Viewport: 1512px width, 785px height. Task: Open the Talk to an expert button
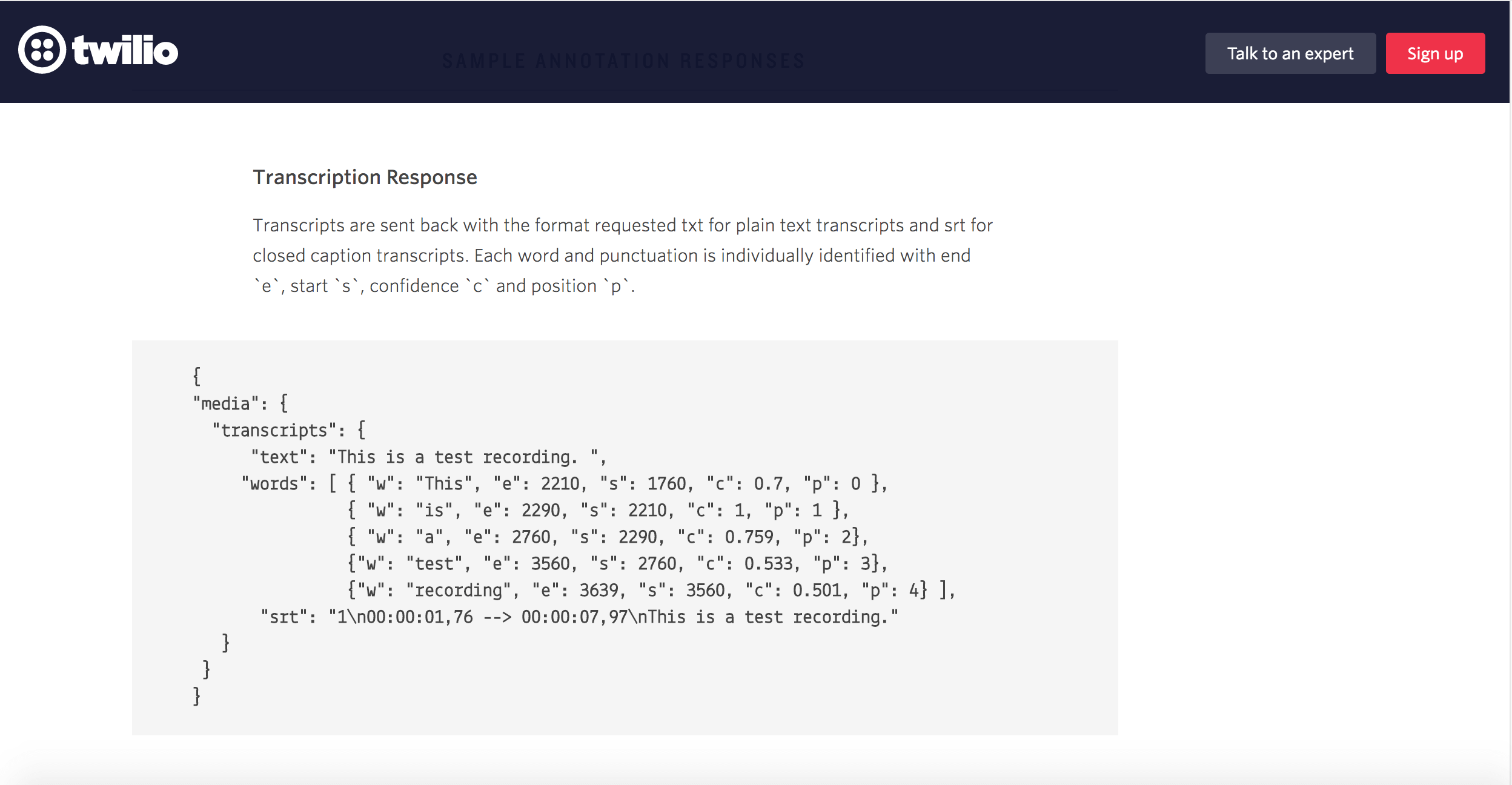(x=1290, y=53)
